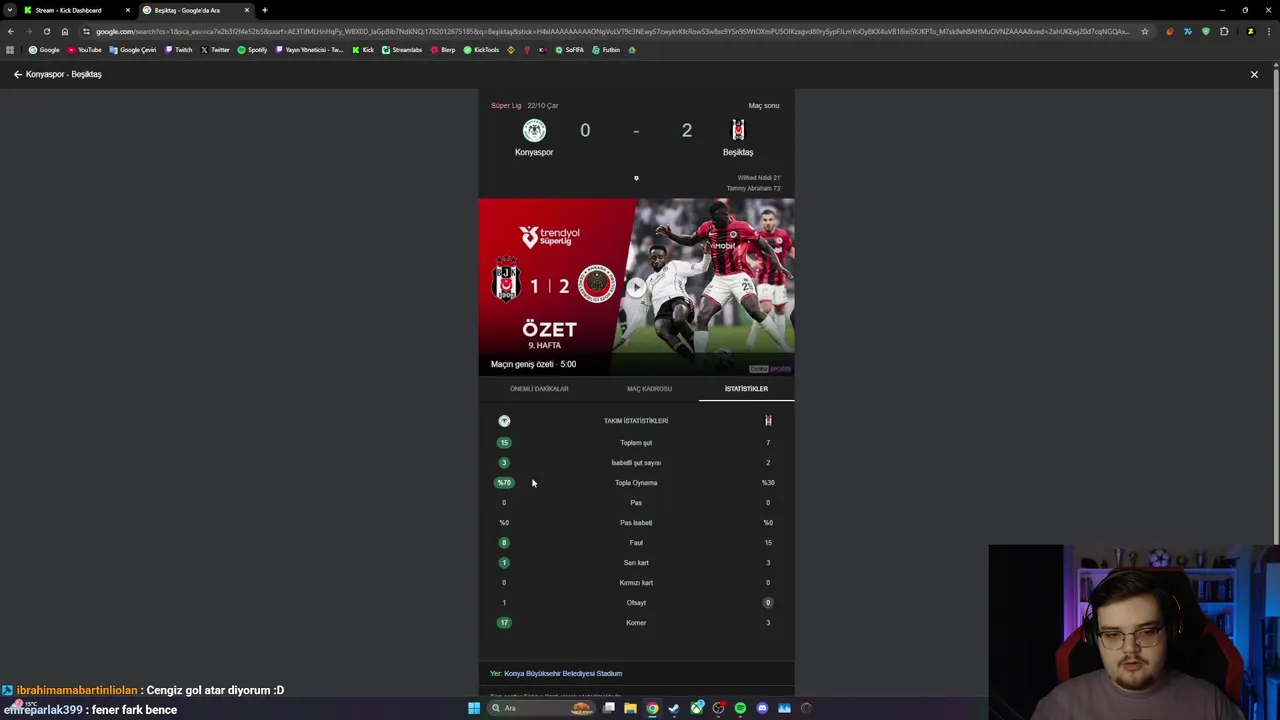Screen dimensions: 1280x720
Task: Close the Beşiktaş Google search tab
Action: click(246, 10)
